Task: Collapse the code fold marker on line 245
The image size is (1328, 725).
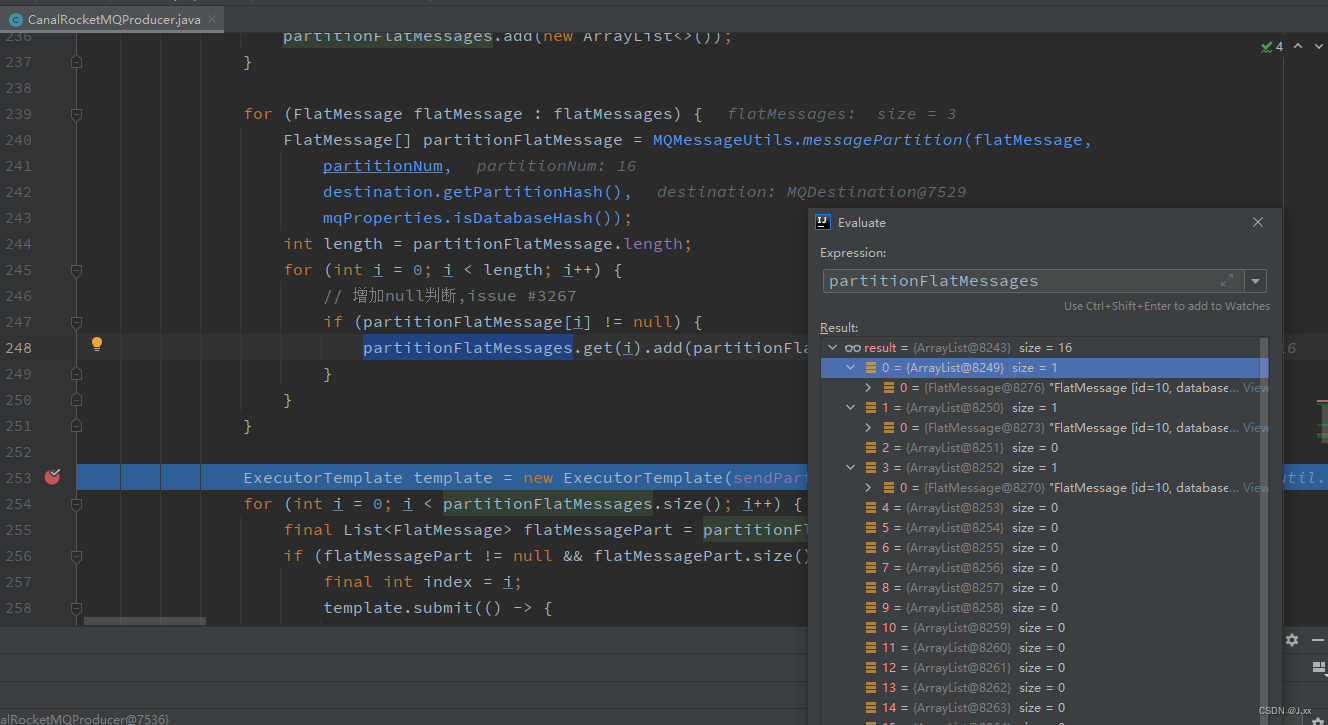Action: [76, 270]
